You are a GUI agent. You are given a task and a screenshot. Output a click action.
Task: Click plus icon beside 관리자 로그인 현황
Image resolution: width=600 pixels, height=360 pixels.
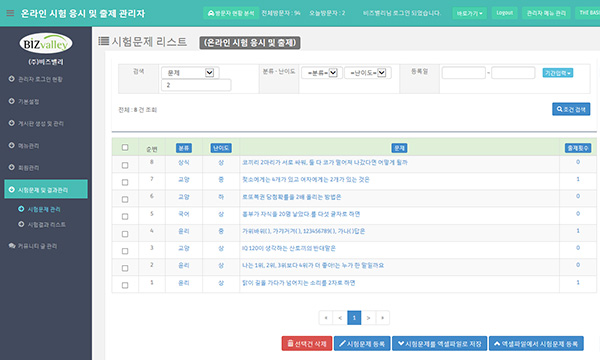pyautogui.click(x=11, y=79)
